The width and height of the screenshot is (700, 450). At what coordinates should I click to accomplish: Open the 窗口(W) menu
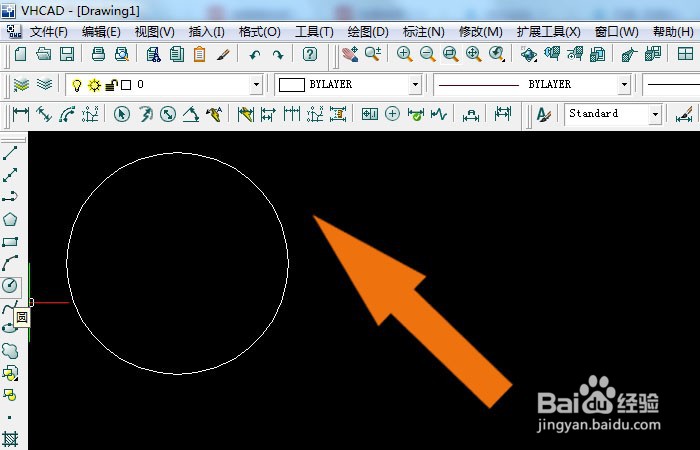coord(617,32)
